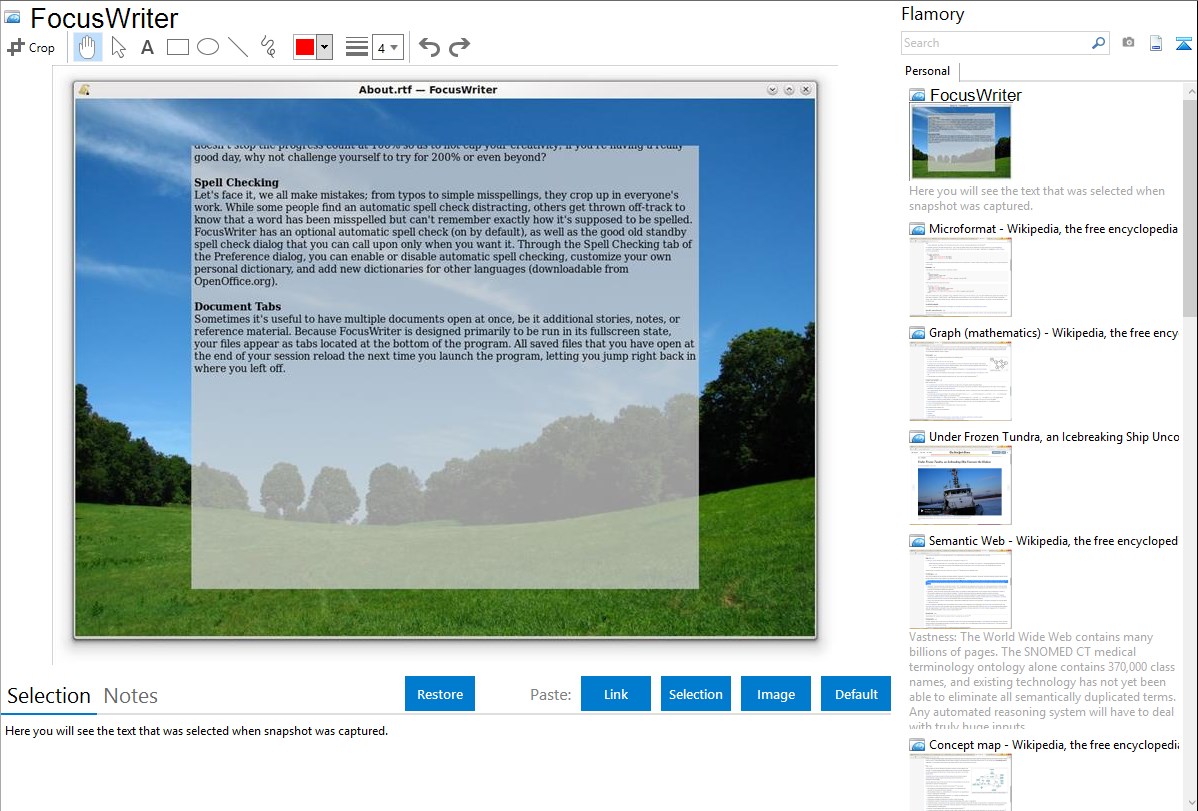Open the Semantic Web snapshot title

pos(1053,540)
